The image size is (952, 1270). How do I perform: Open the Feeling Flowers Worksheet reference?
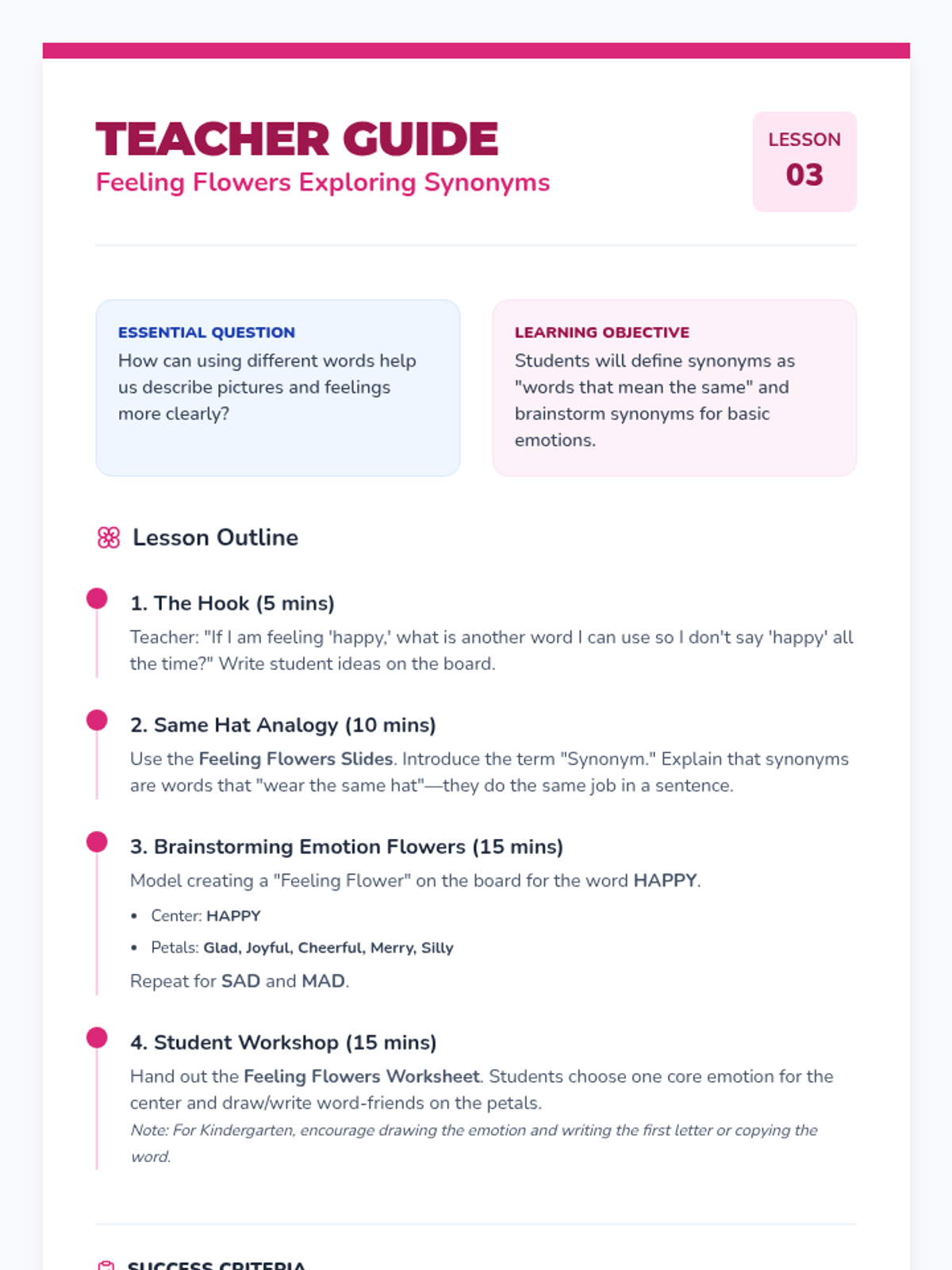pos(361,1076)
